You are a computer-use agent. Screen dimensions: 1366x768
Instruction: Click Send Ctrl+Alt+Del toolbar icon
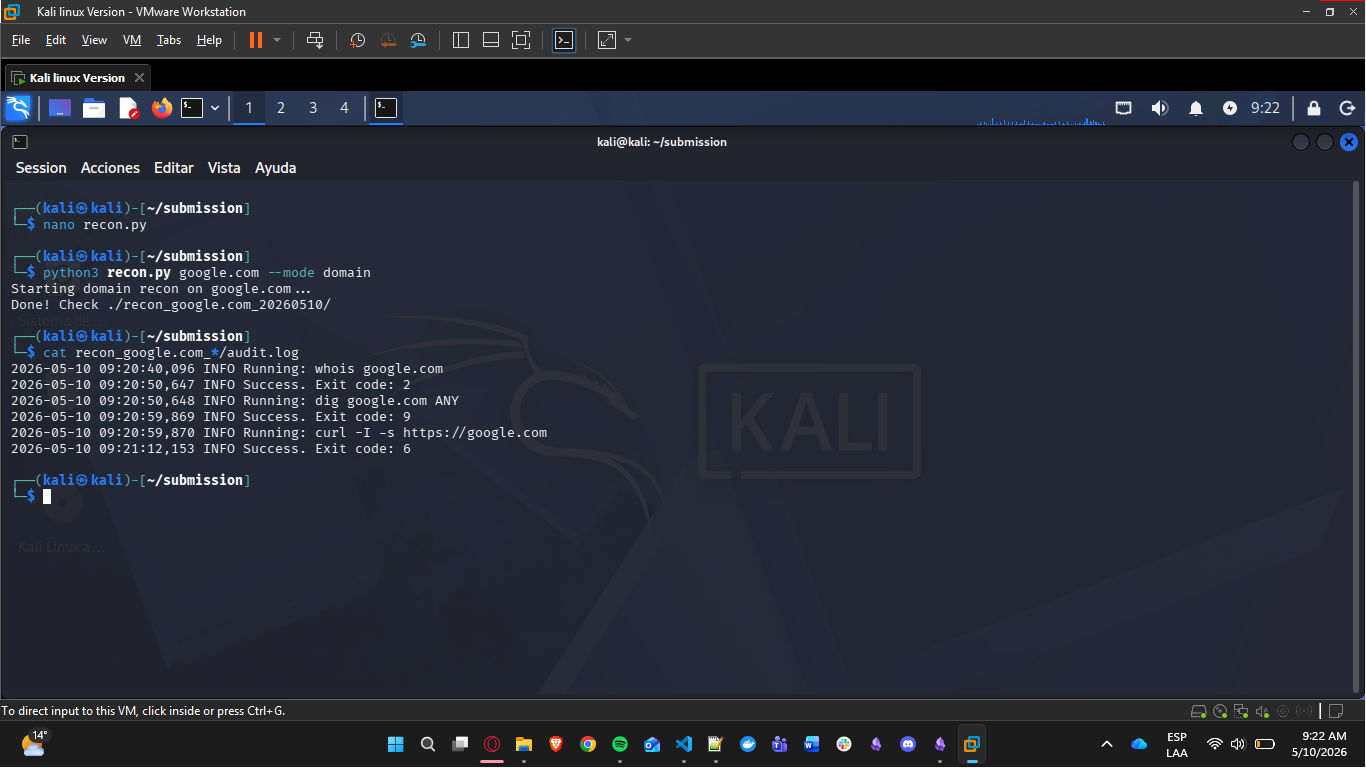[x=315, y=40]
